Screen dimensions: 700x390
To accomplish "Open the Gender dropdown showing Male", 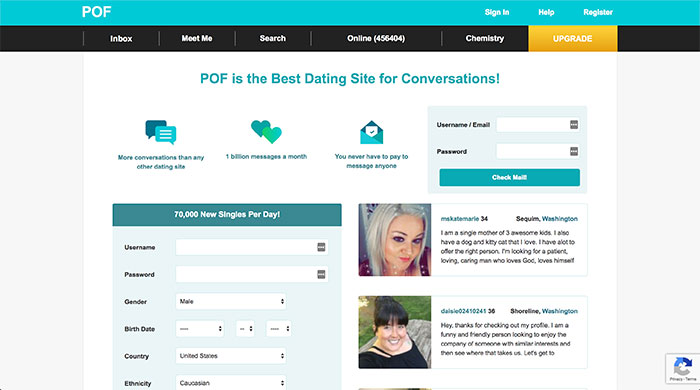I will (231, 302).
